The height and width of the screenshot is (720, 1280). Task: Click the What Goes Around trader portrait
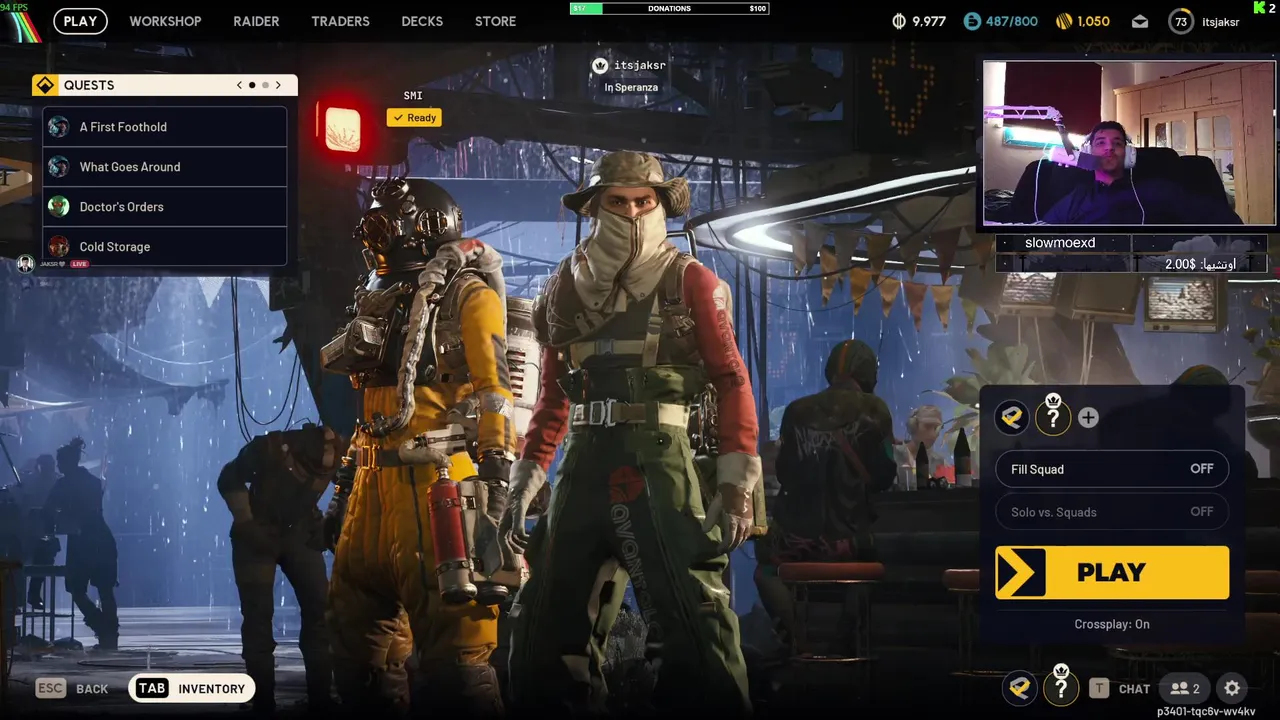(x=59, y=167)
